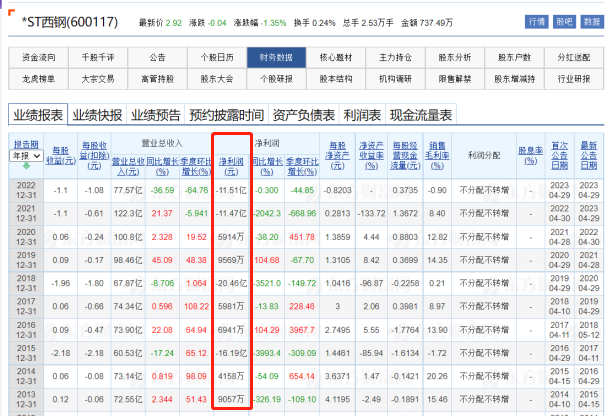
Task: Sort by 净资产收益率(%) column header
Action: 371,156
